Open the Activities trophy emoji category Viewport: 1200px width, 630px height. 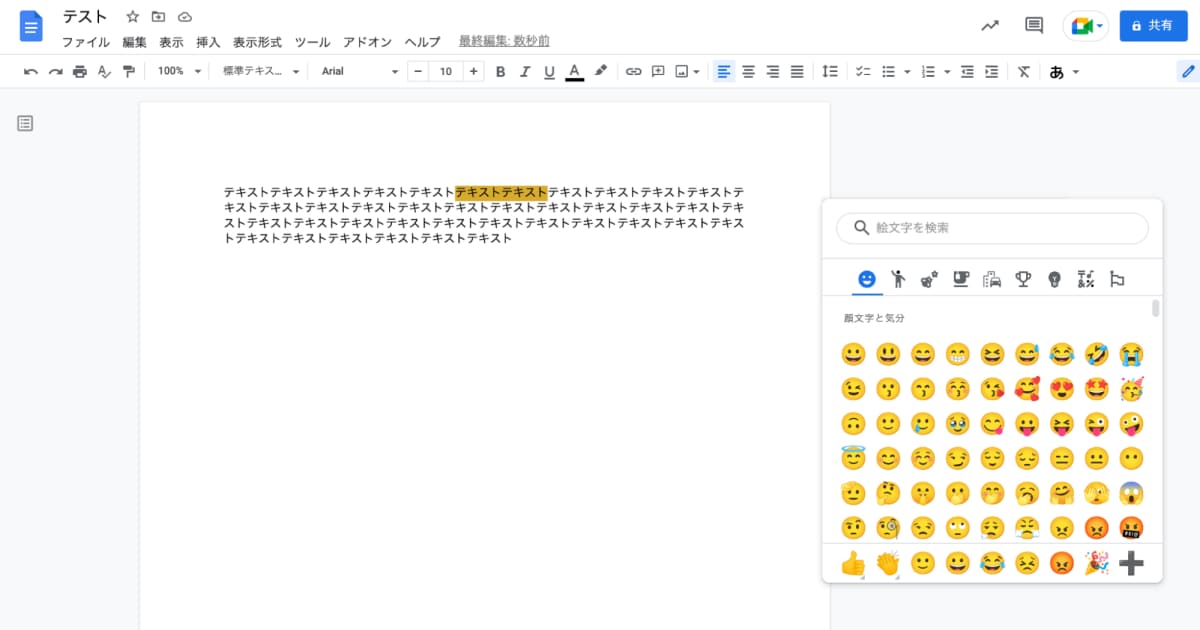pyautogui.click(x=1022, y=279)
